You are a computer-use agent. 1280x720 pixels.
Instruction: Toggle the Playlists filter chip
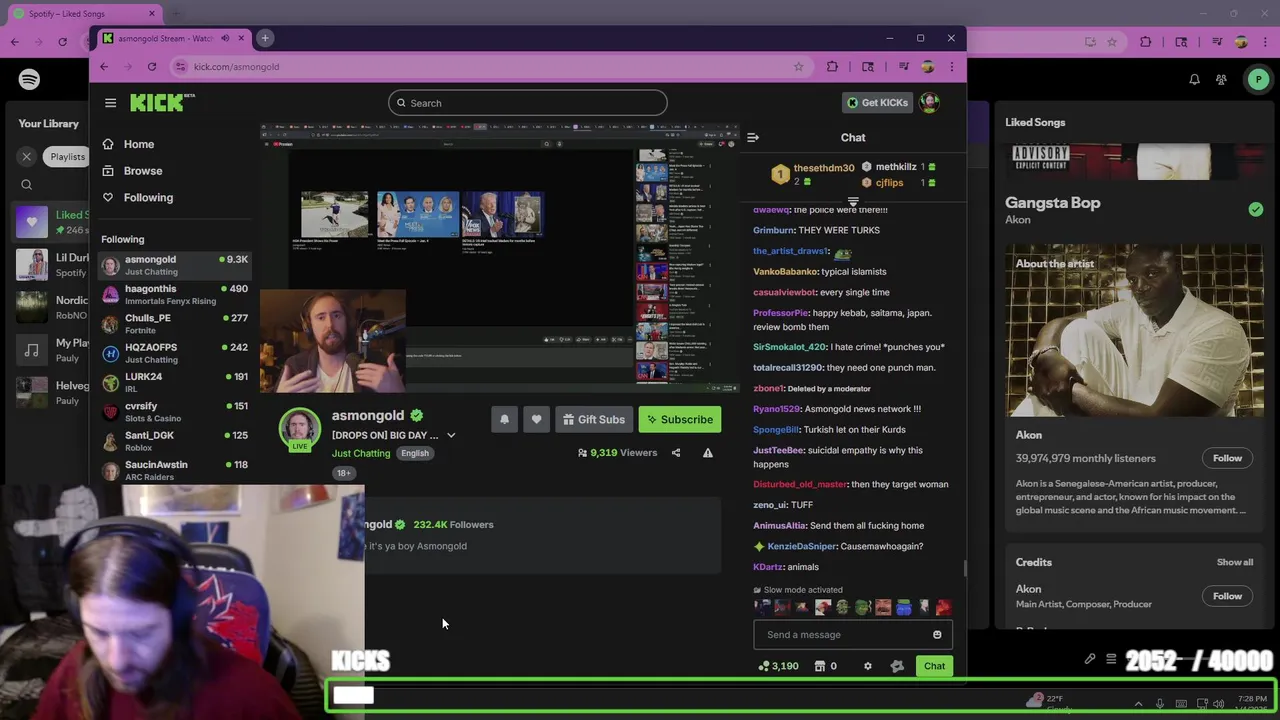tap(67, 157)
